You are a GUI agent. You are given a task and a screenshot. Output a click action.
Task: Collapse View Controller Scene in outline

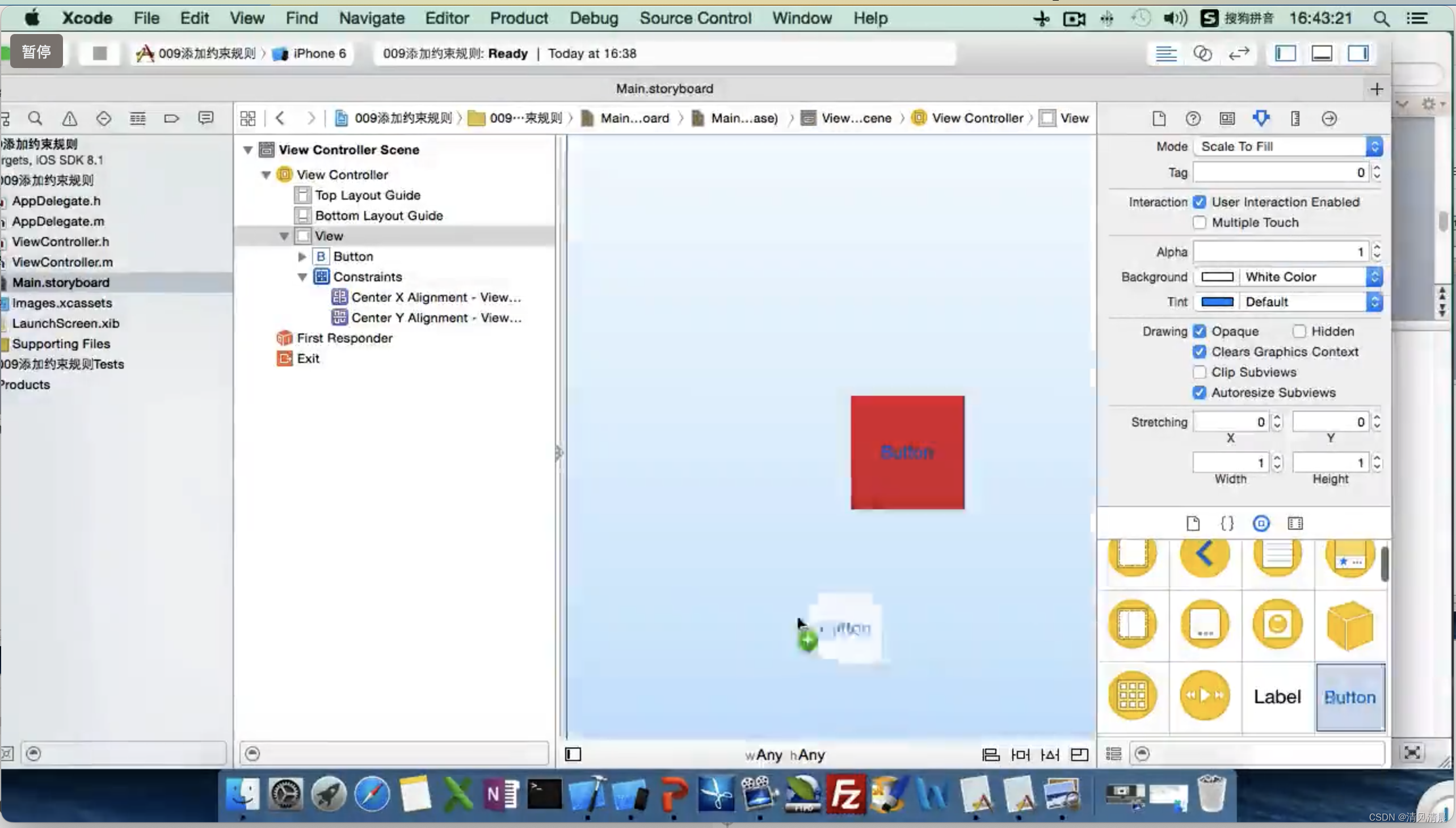248,150
